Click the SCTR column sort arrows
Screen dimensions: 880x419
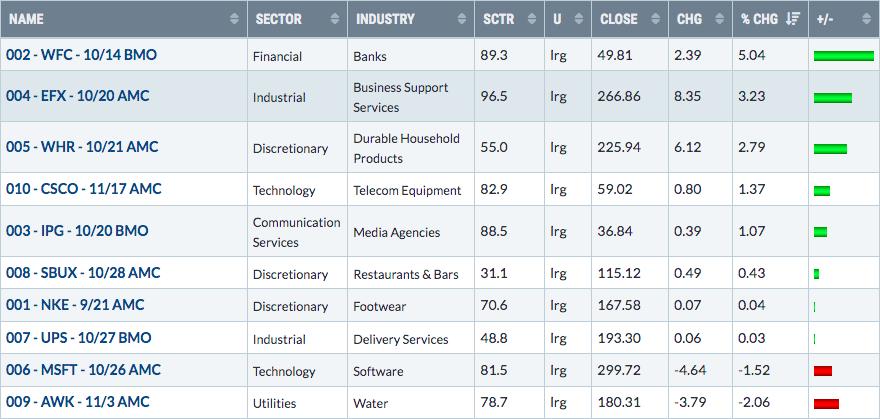coord(532,19)
